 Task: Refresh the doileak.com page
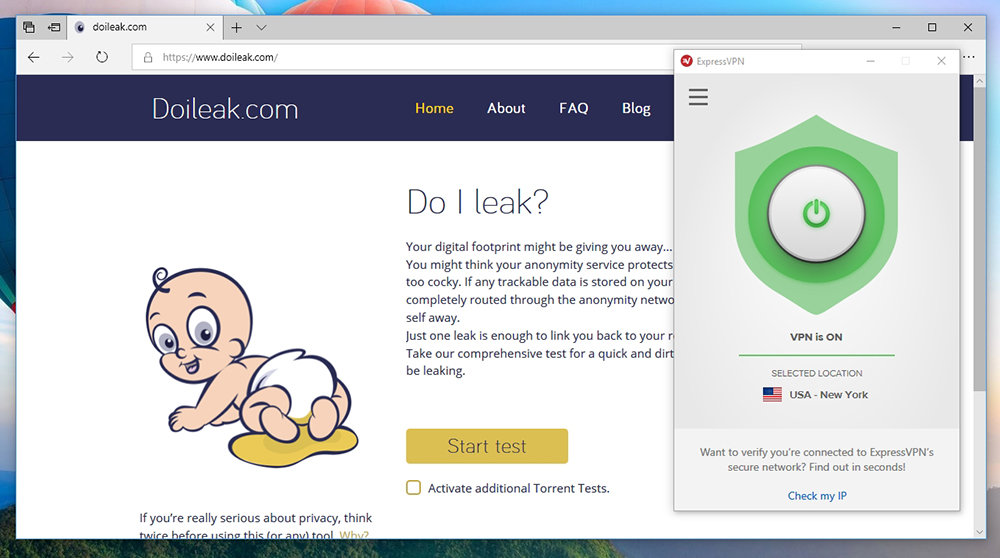[102, 57]
